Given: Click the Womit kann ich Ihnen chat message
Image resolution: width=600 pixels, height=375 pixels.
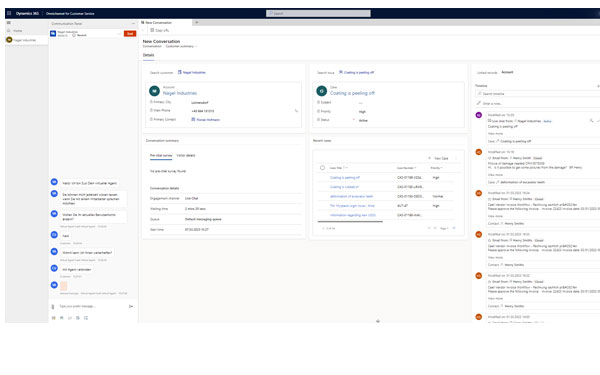Looking at the screenshot, I should 87,253.
